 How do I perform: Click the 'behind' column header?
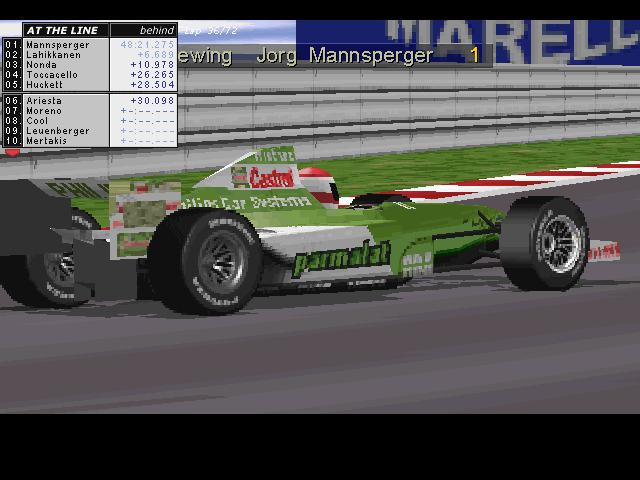point(156,31)
